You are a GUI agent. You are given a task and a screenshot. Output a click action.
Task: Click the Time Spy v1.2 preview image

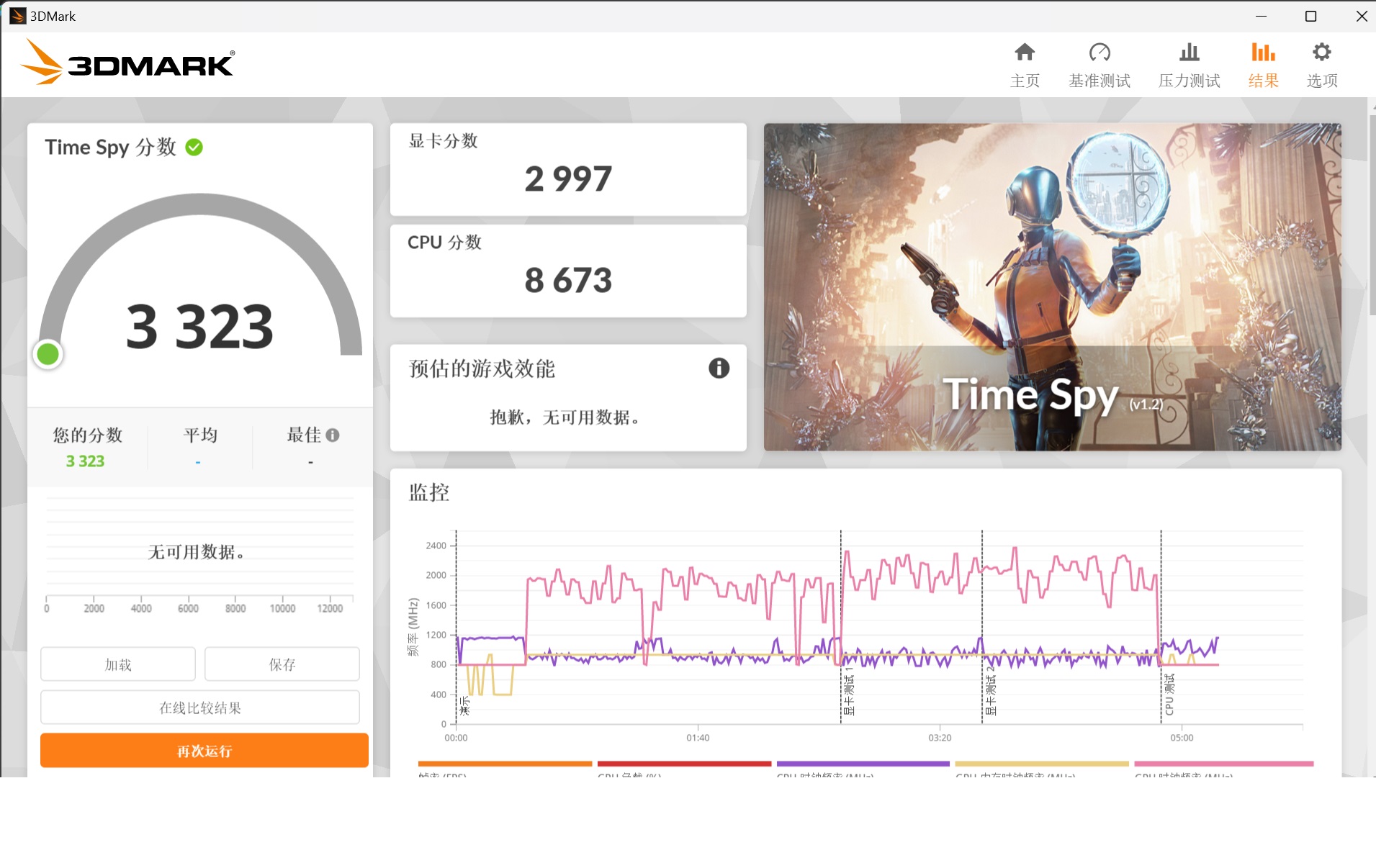click(x=1052, y=287)
